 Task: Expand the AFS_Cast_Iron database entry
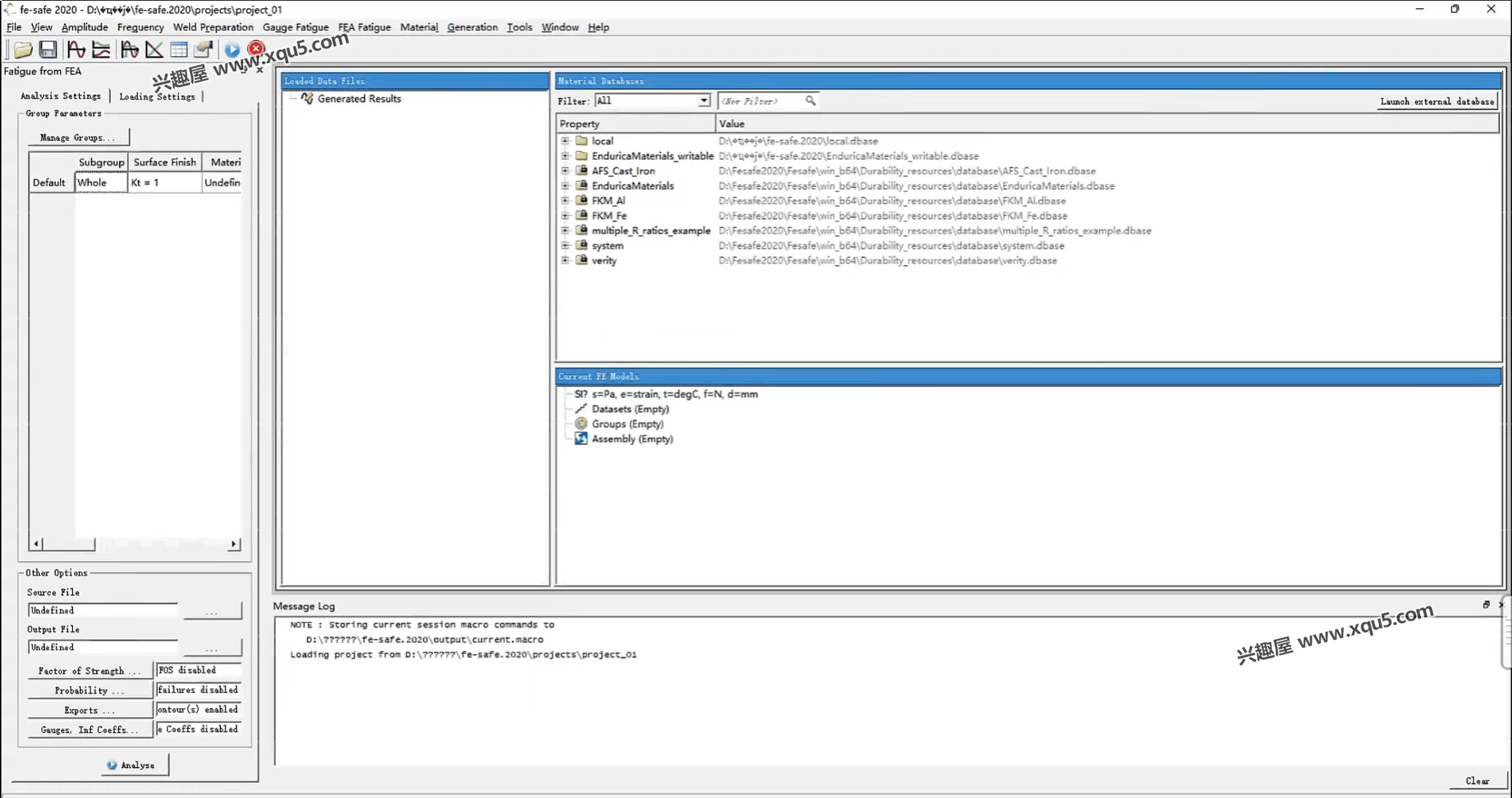coord(564,170)
